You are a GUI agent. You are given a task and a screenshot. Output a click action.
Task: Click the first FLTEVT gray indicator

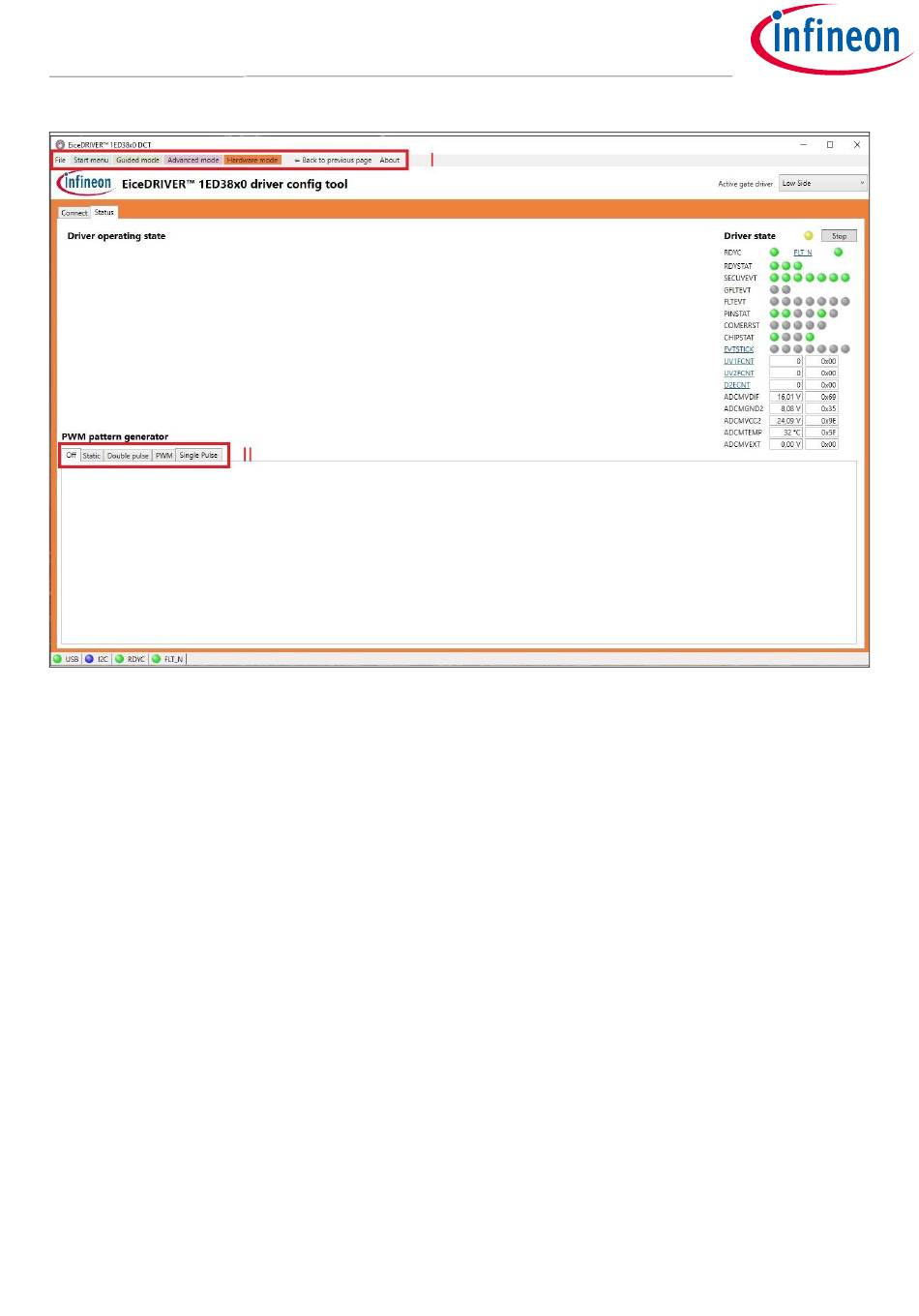[x=774, y=302]
